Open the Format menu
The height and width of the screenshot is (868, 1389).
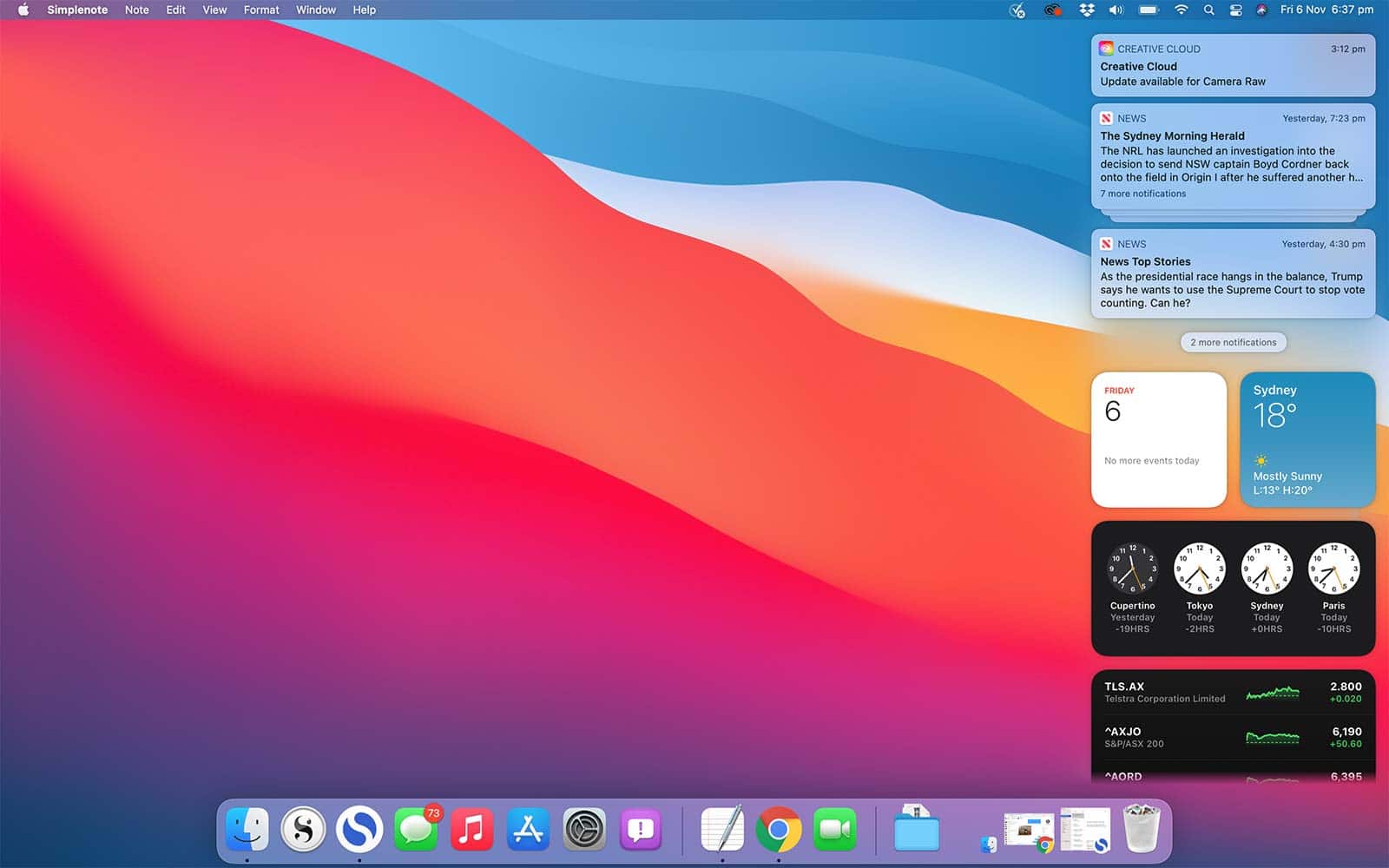click(260, 10)
